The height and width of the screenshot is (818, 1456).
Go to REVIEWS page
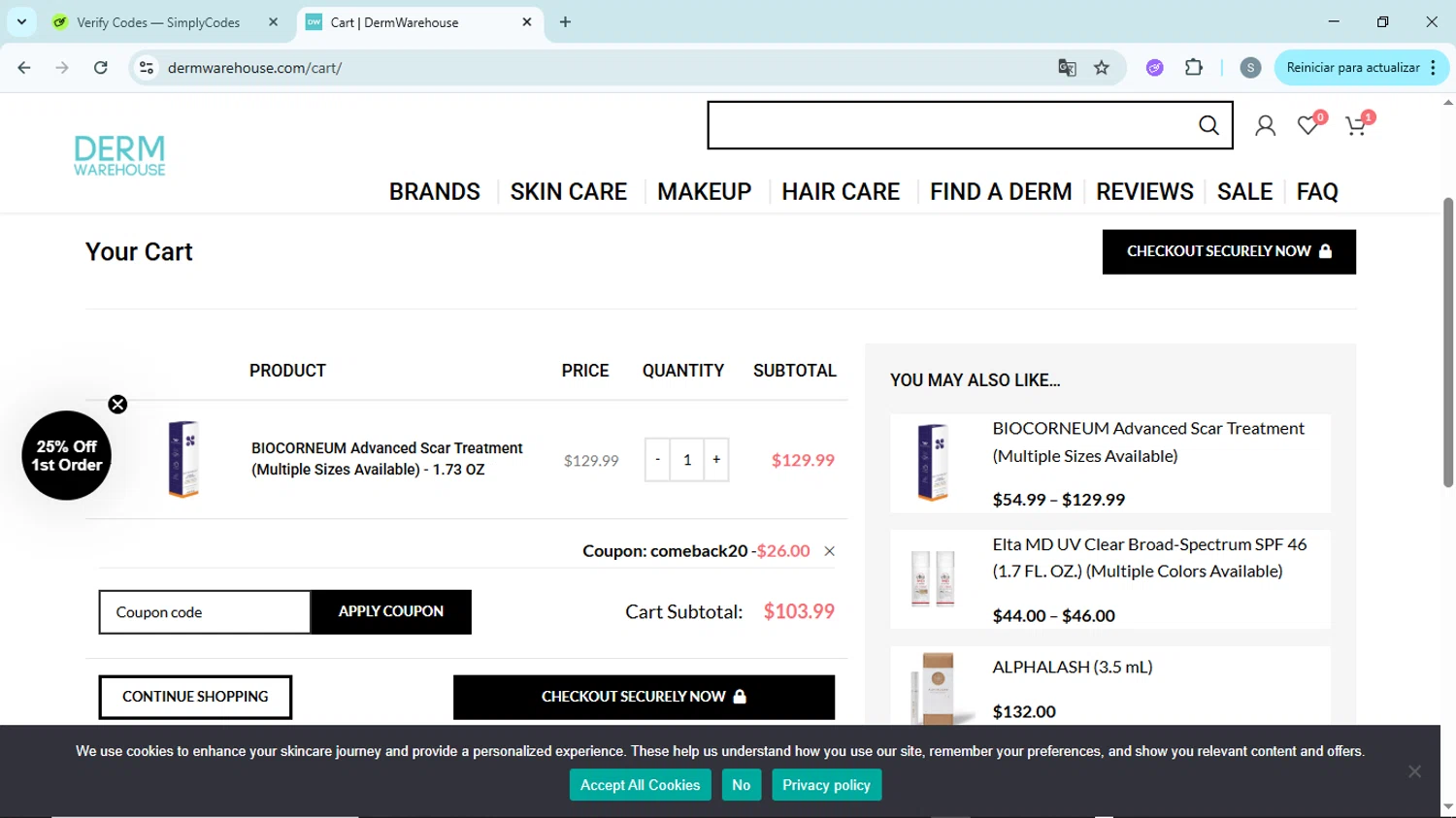point(1144,192)
